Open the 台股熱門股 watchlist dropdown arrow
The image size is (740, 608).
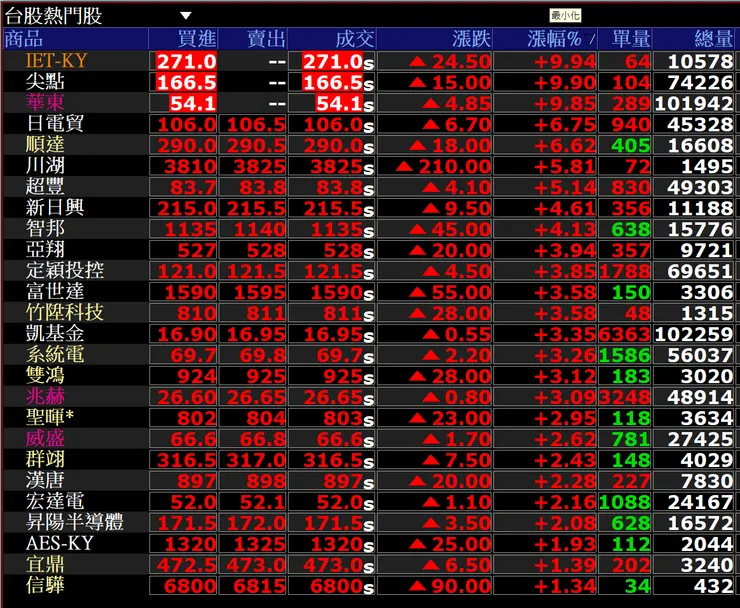pyautogui.click(x=186, y=16)
